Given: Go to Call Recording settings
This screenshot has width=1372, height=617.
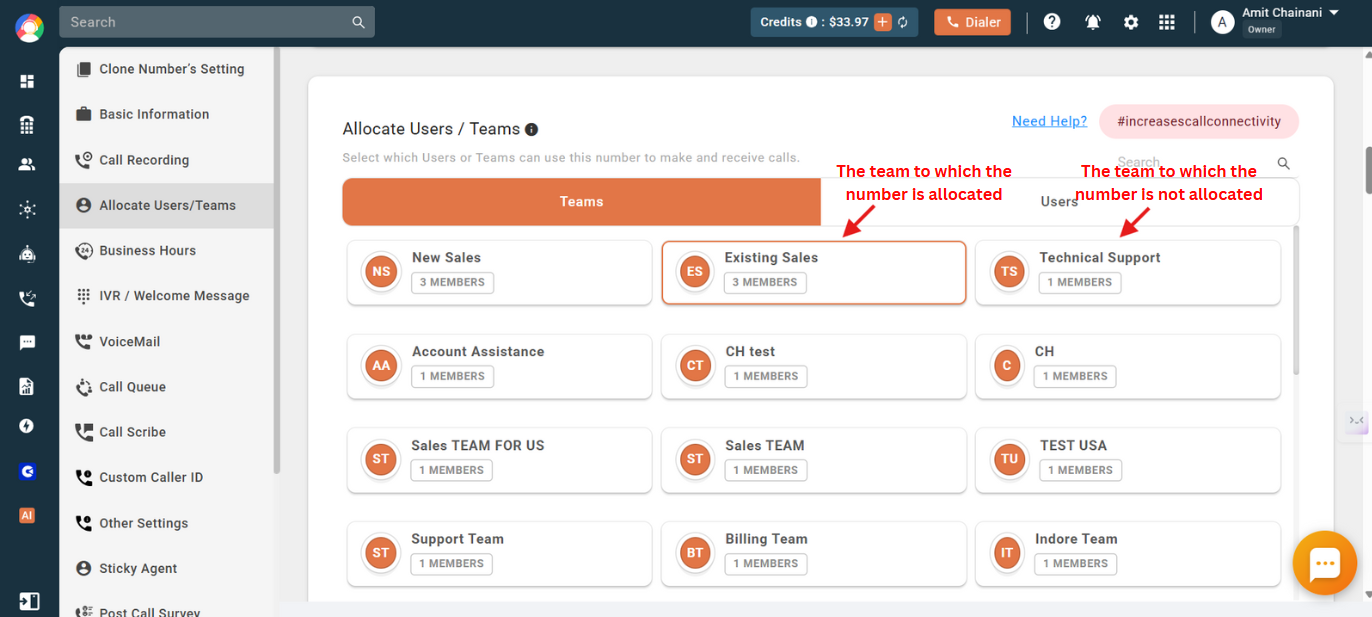Looking at the screenshot, I should [166, 160].
